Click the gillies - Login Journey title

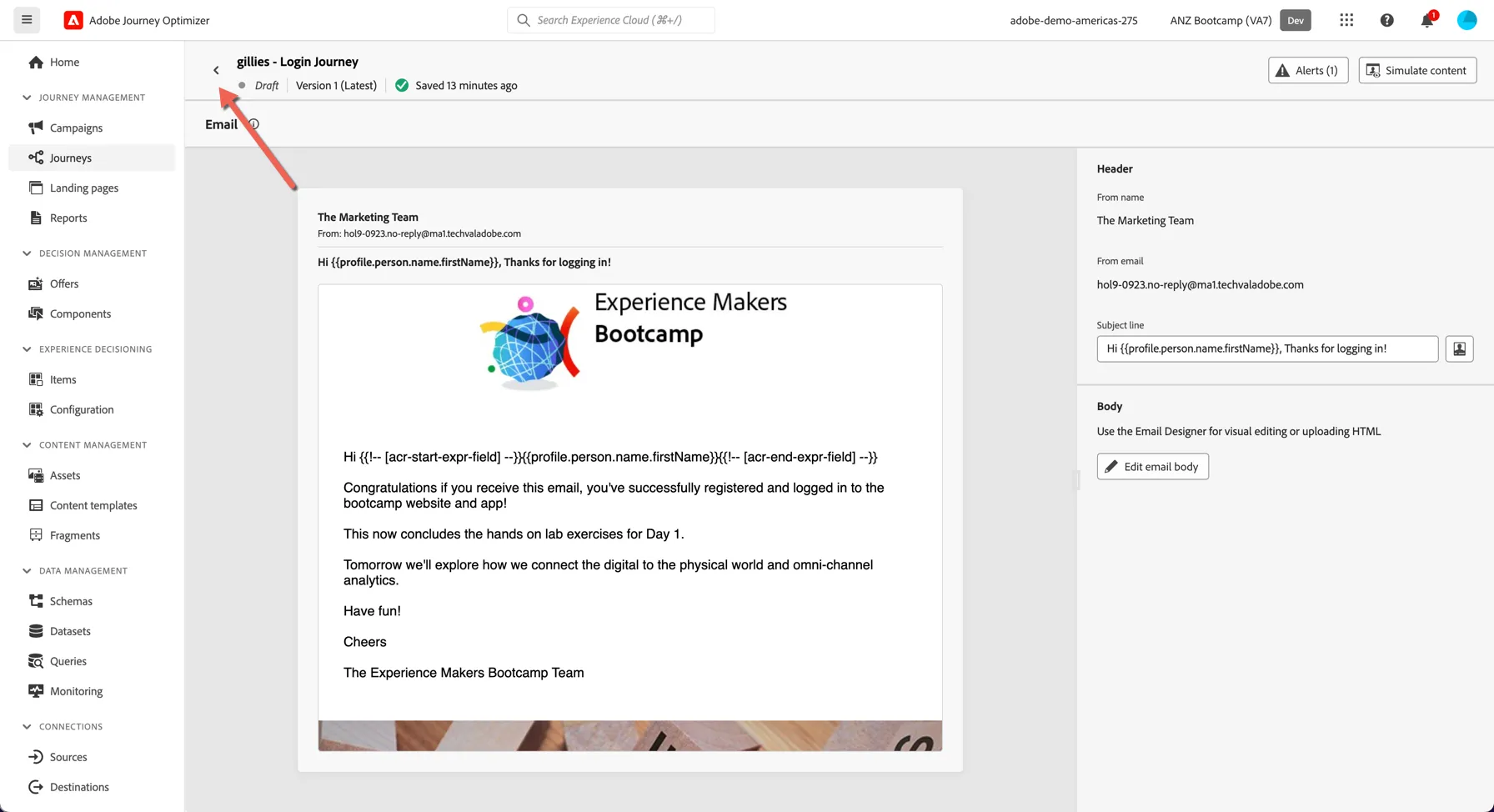click(x=298, y=62)
